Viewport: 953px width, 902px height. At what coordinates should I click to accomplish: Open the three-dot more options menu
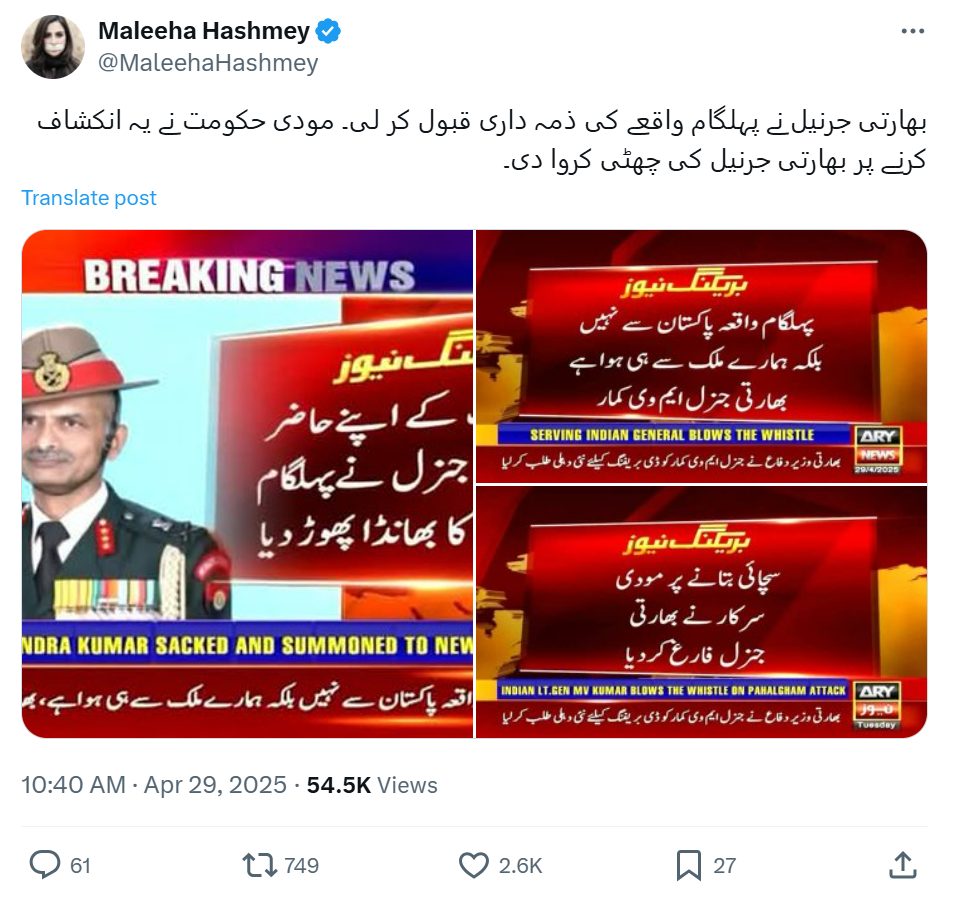coord(912,31)
